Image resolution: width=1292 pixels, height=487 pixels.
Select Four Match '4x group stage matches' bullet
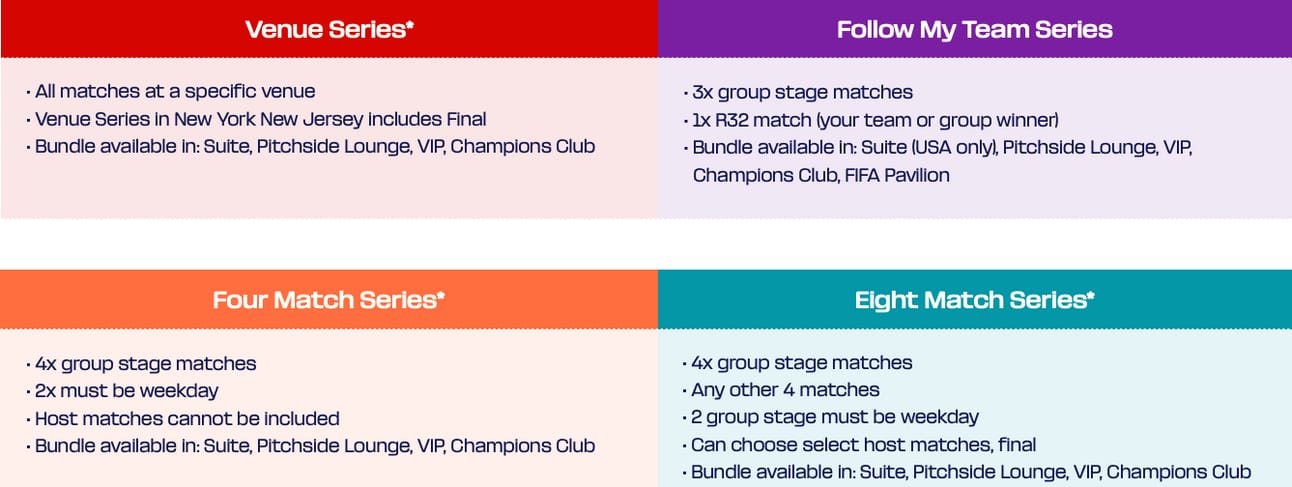click(x=140, y=363)
